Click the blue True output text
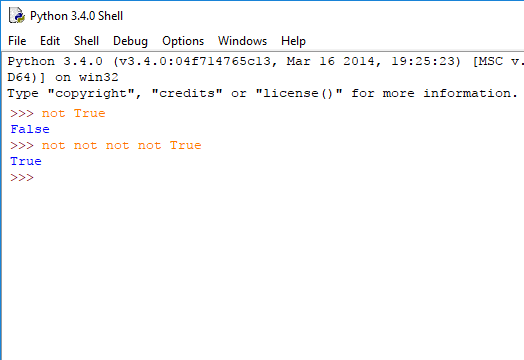 click(26, 161)
